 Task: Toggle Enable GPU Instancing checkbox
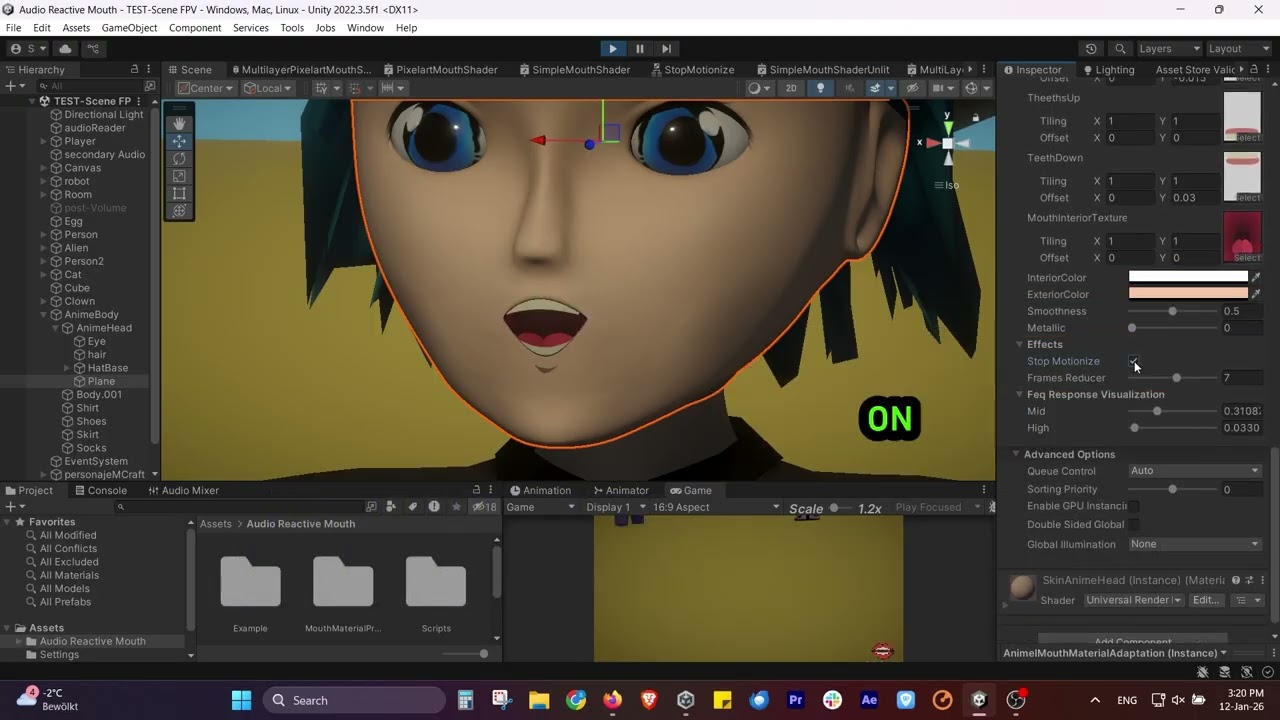[x=1134, y=506]
